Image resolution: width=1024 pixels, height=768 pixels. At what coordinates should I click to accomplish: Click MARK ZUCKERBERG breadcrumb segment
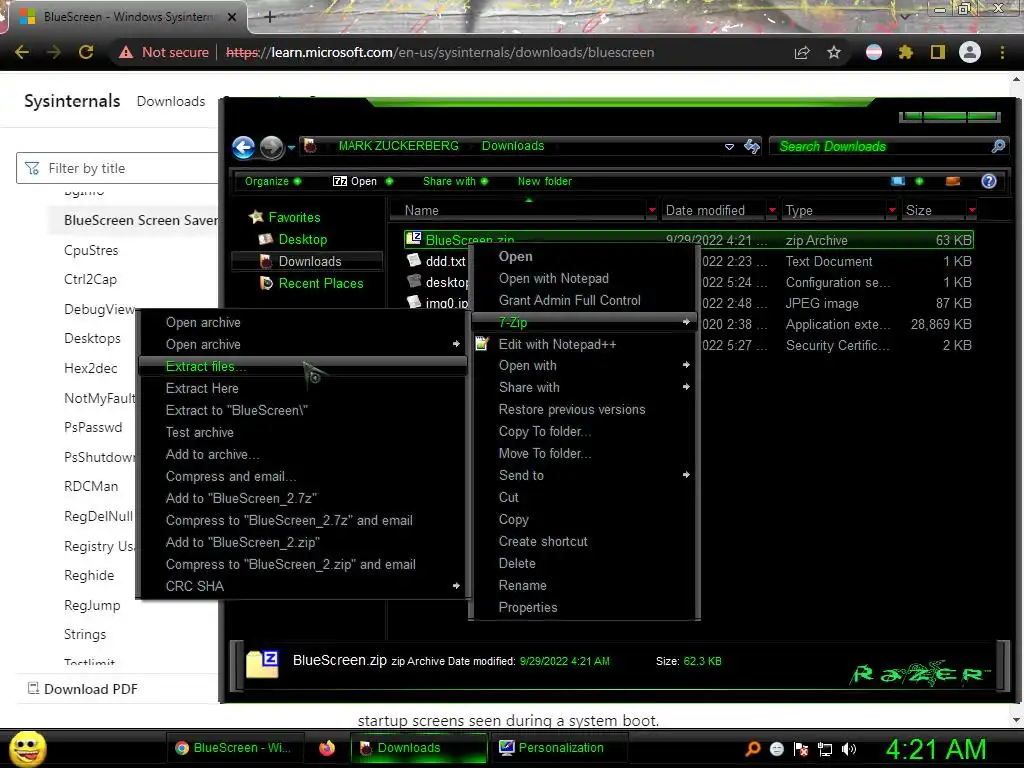(x=398, y=146)
